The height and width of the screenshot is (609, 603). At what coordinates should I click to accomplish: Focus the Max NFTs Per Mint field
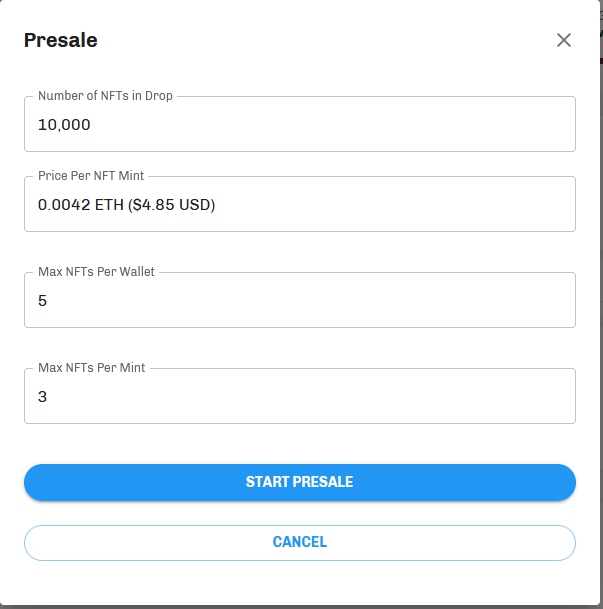tap(300, 396)
